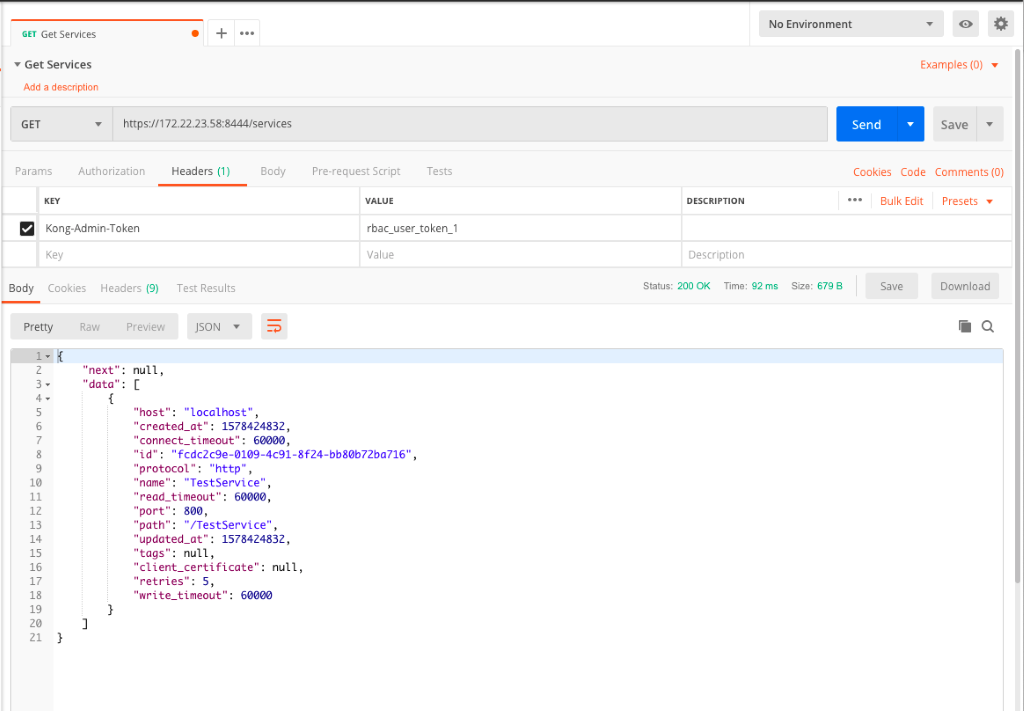The image size is (1024, 711).
Task: Click the 200 OK status text
Action: coord(694,286)
